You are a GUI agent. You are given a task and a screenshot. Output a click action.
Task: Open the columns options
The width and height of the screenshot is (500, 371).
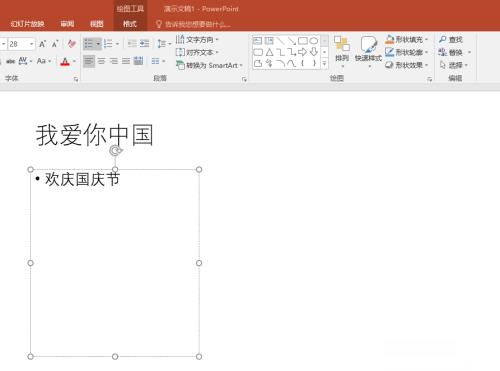click(x=158, y=61)
